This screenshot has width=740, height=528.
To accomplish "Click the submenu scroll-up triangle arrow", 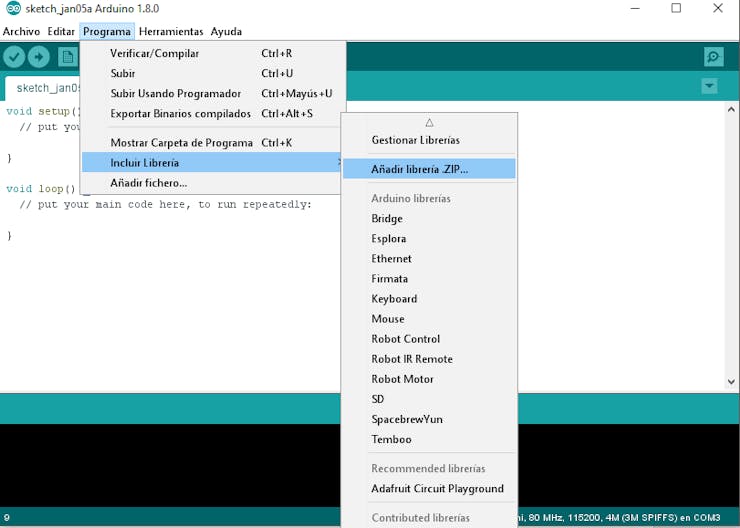I will [x=429, y=123].
